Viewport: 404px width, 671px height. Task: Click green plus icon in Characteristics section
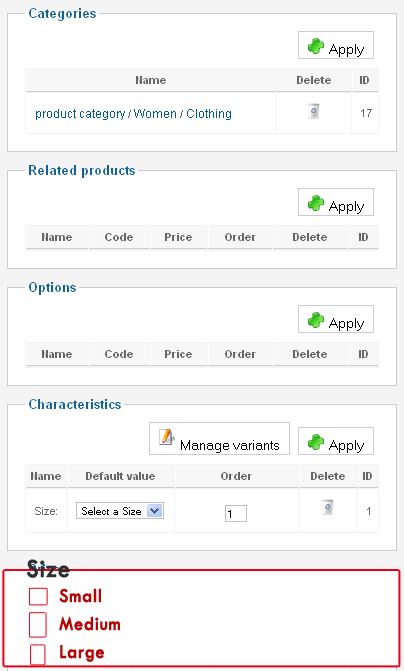pyautogui.click(x=316, y=442)
